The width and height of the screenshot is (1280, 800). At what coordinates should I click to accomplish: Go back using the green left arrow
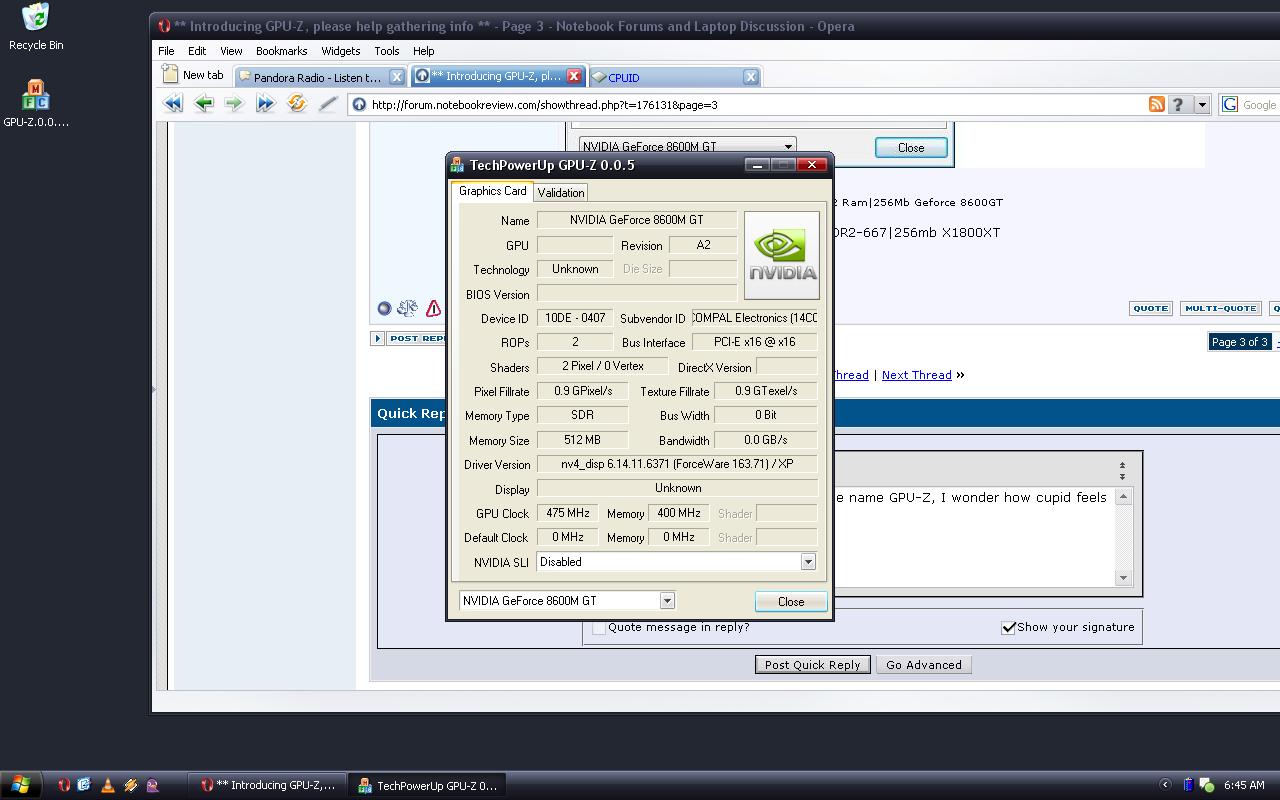[x=204, y=103]
